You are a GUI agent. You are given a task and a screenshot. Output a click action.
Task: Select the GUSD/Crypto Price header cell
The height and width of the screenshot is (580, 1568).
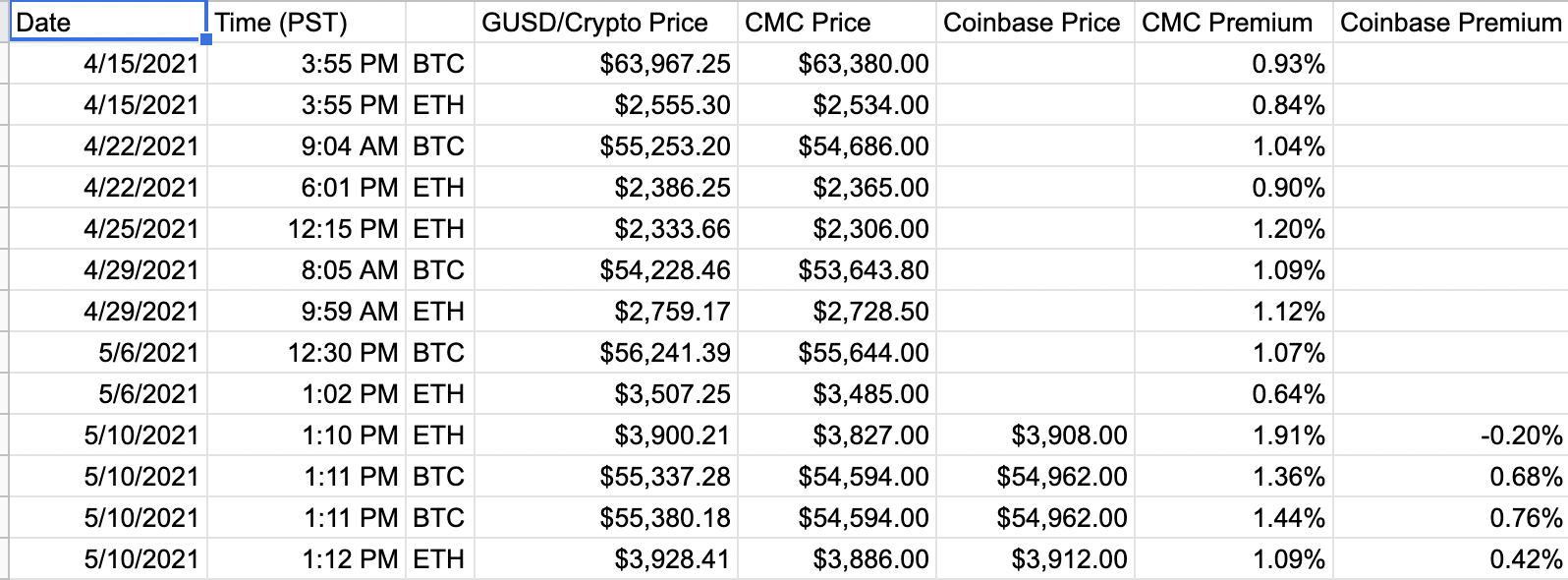(x=606, y=23)
